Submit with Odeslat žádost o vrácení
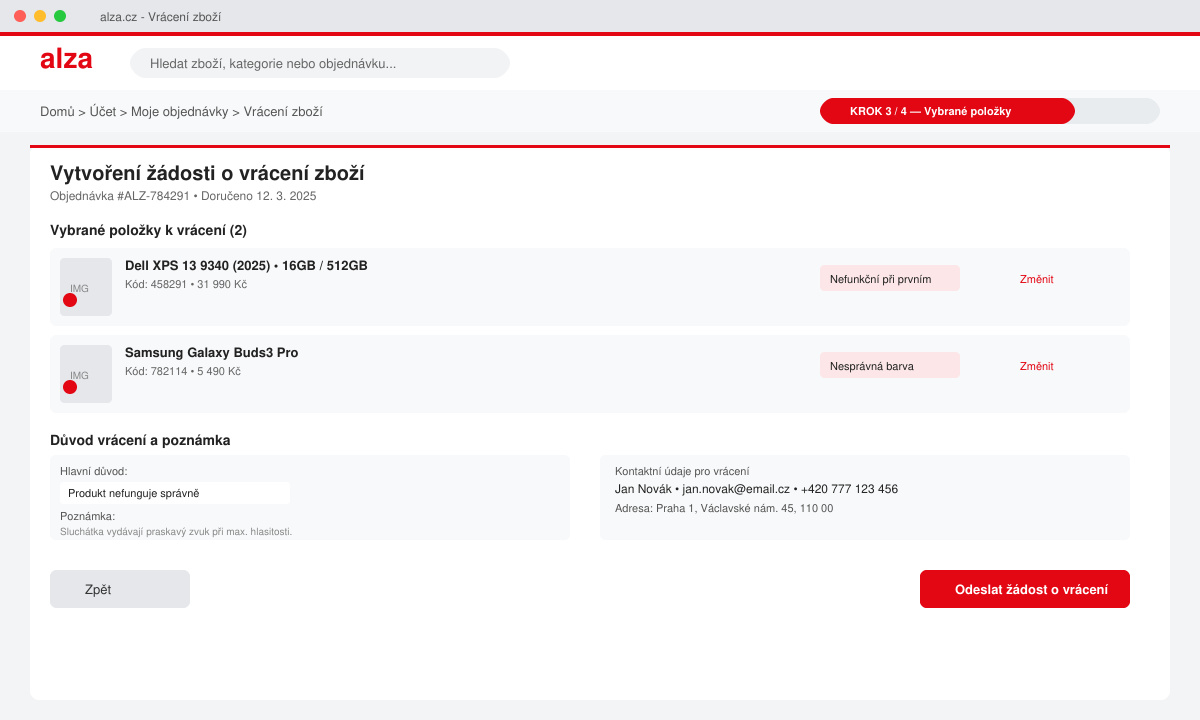The image size is (1200, 720). coord(1025,589)
